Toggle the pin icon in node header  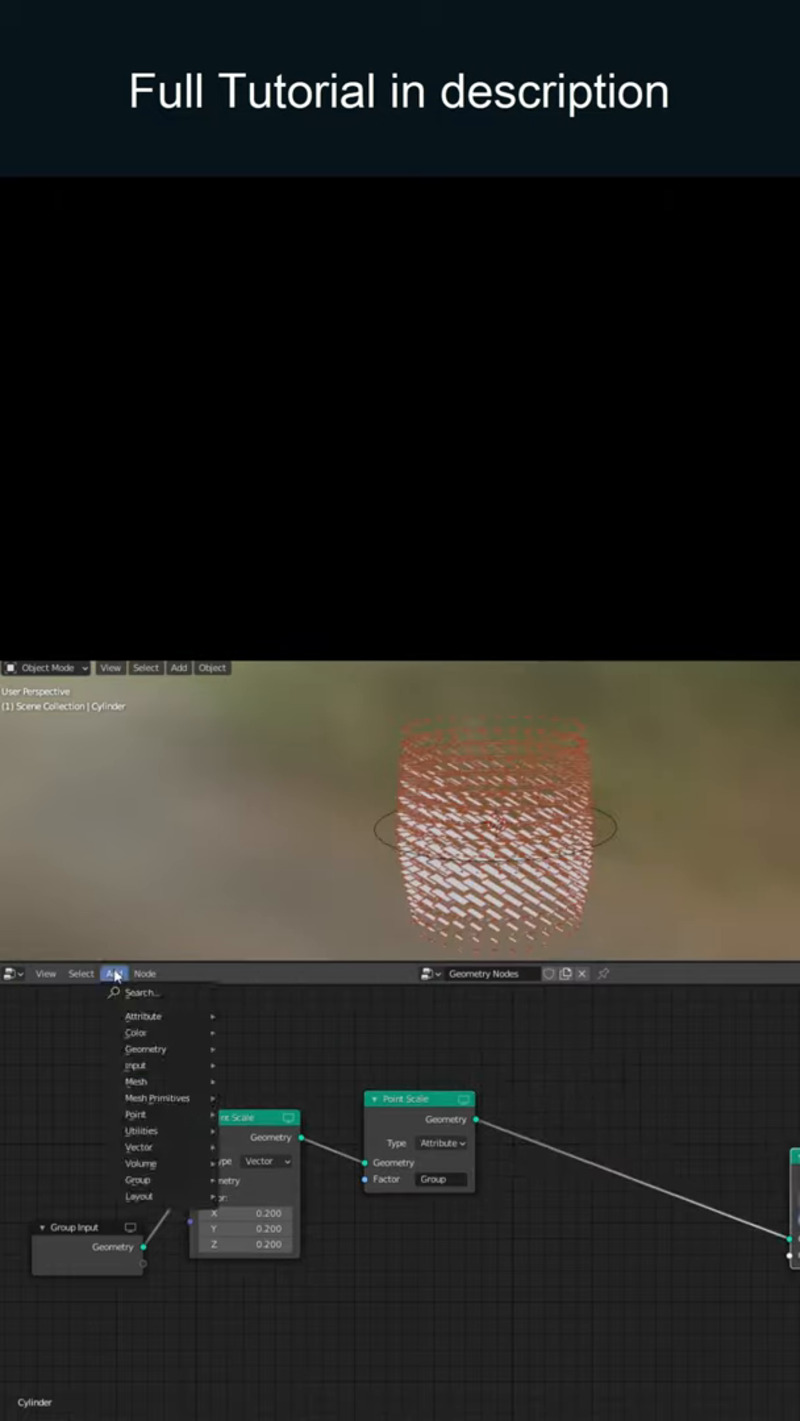click(x=603, y=974)
